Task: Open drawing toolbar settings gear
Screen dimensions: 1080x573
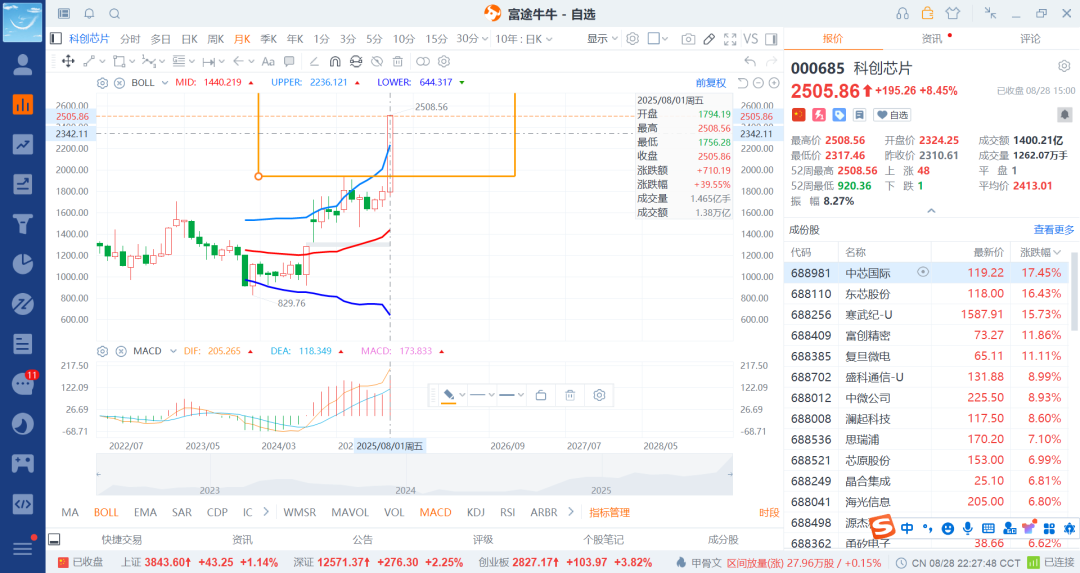Action: click(x=444, y=61)
